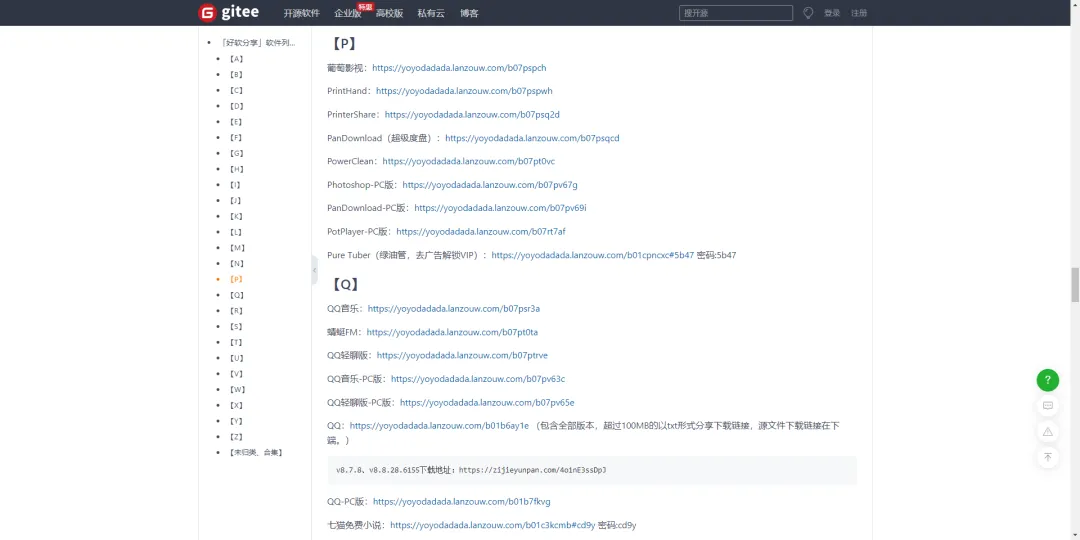Screen dimensions: 1080x540
Task: Open the 葡萄影视 download link
Action: [x=459, y=68]
